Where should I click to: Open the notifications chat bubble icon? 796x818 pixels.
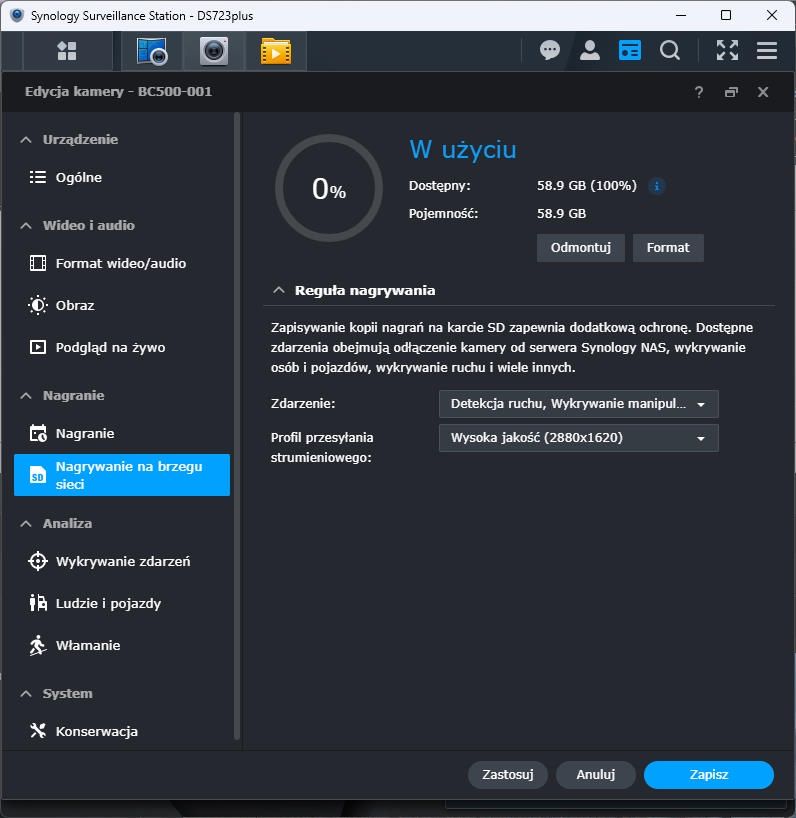550,51
